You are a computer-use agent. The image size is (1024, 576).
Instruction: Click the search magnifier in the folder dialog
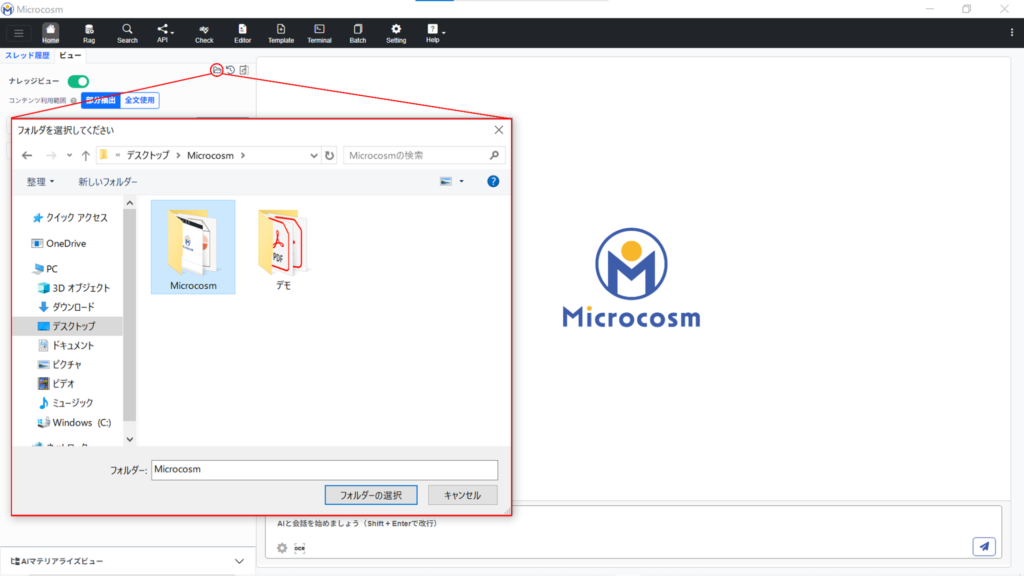coord(494,155)
